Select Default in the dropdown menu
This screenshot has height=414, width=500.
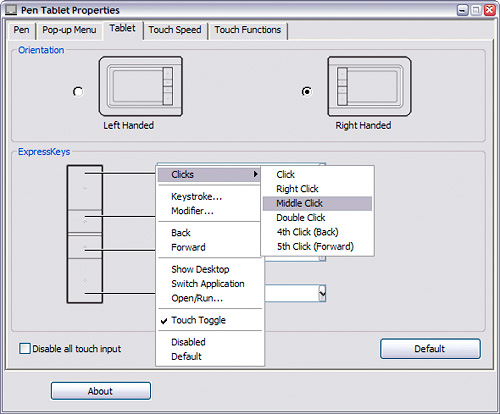(210, 357)
